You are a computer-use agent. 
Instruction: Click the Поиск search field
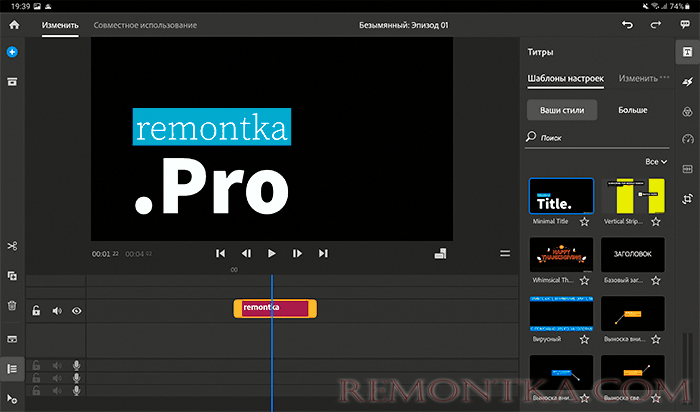pos(597,137)
